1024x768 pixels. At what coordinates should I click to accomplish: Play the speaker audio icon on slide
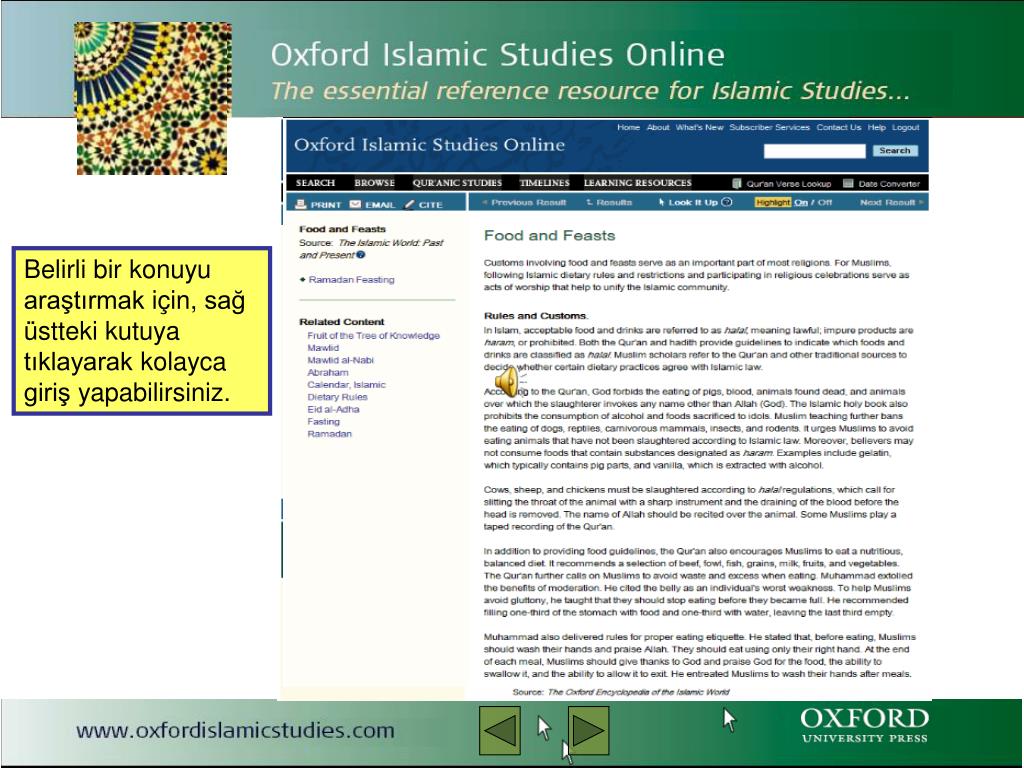(508, 381)
